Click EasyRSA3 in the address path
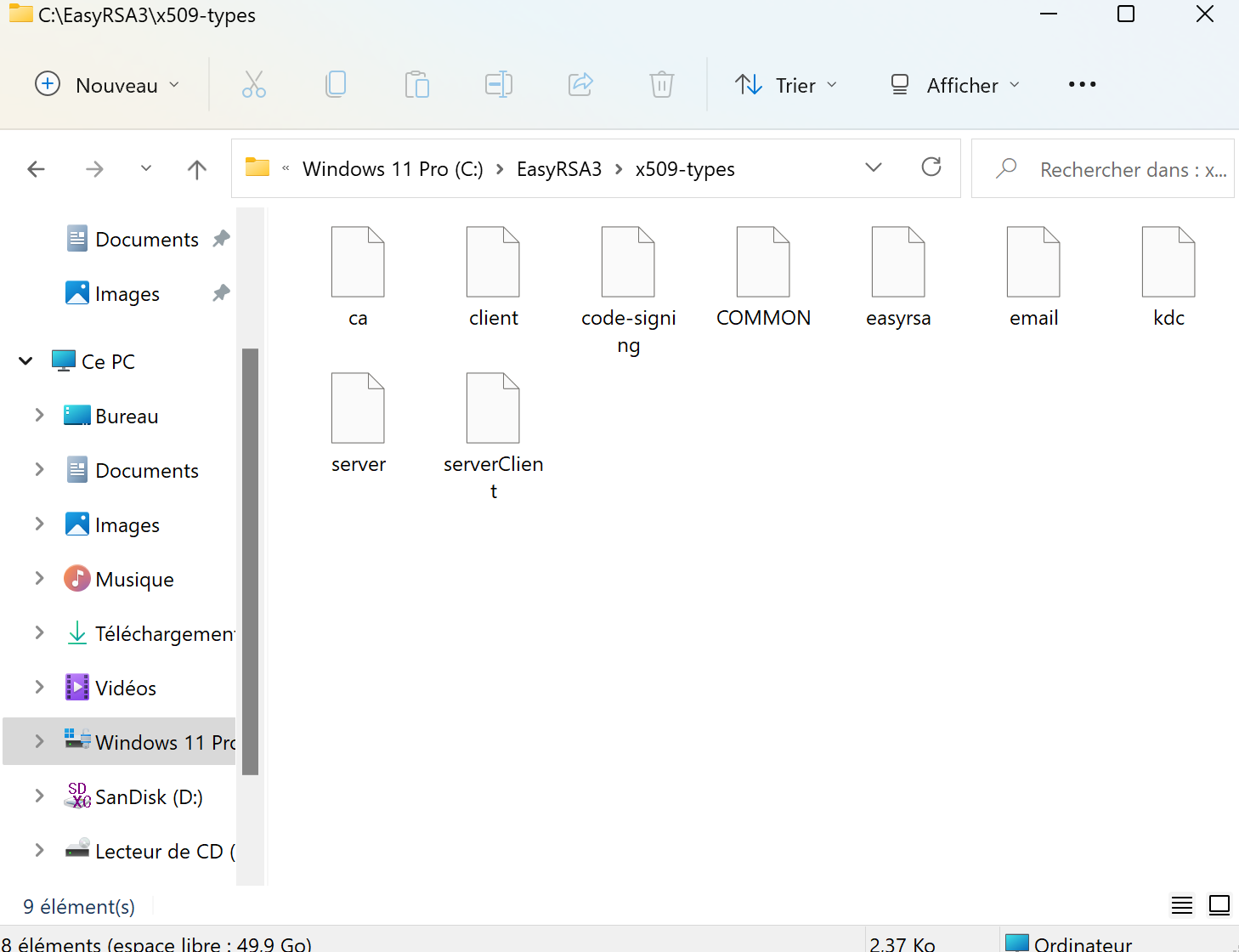 (x=559, y=169)
